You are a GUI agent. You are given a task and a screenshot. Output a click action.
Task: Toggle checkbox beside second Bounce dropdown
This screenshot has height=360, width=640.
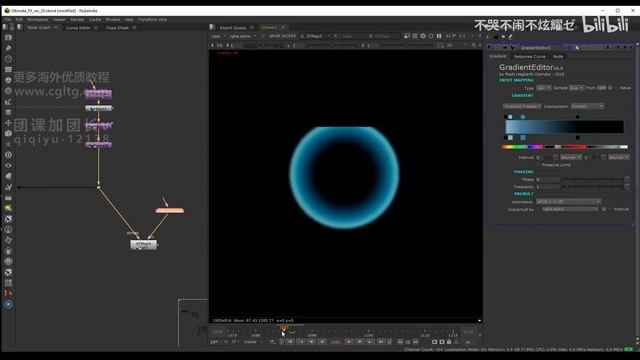coord(604,157)
